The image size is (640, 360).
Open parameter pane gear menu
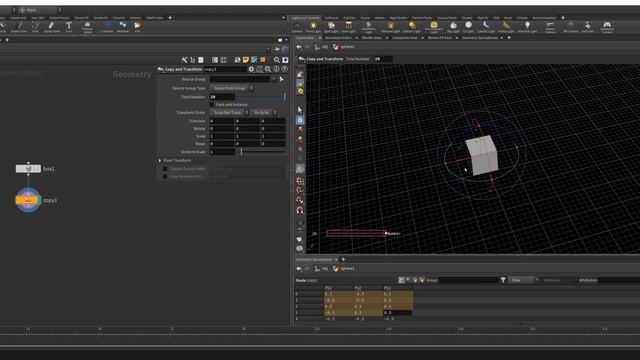click(x=251, y=69)
